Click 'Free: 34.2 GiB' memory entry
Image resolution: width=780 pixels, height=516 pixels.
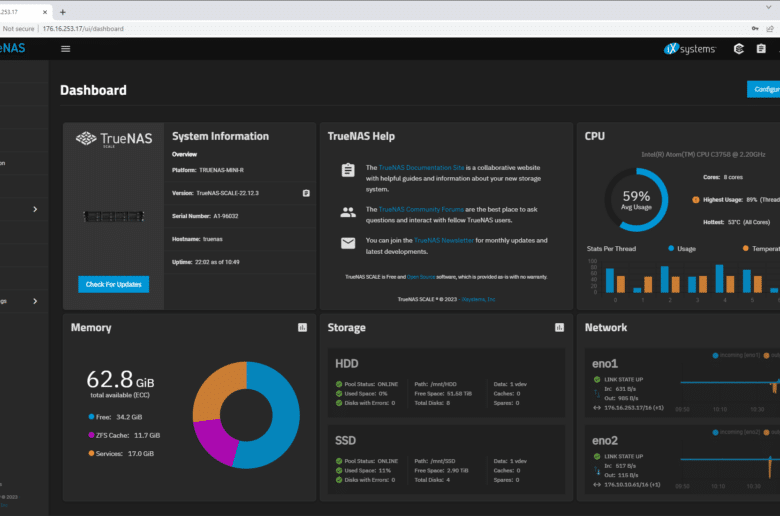[x=115, y=417]
